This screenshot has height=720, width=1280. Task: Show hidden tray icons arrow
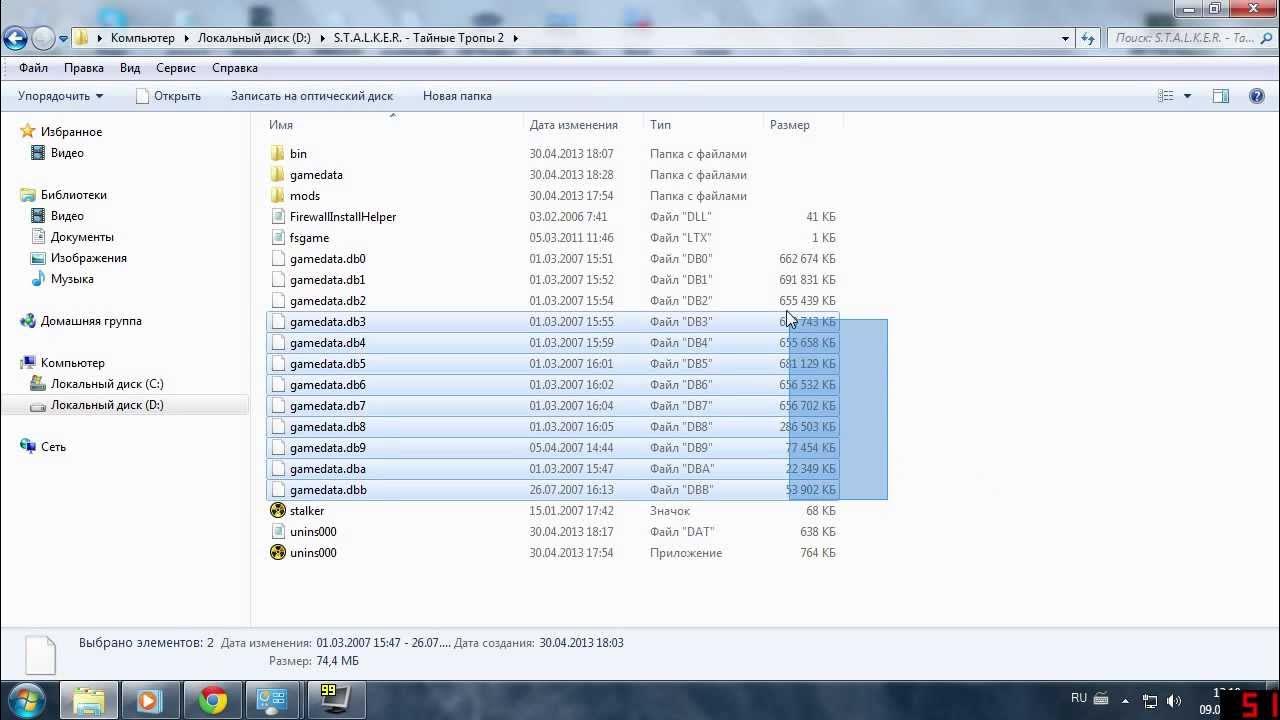click(1126, 700)
